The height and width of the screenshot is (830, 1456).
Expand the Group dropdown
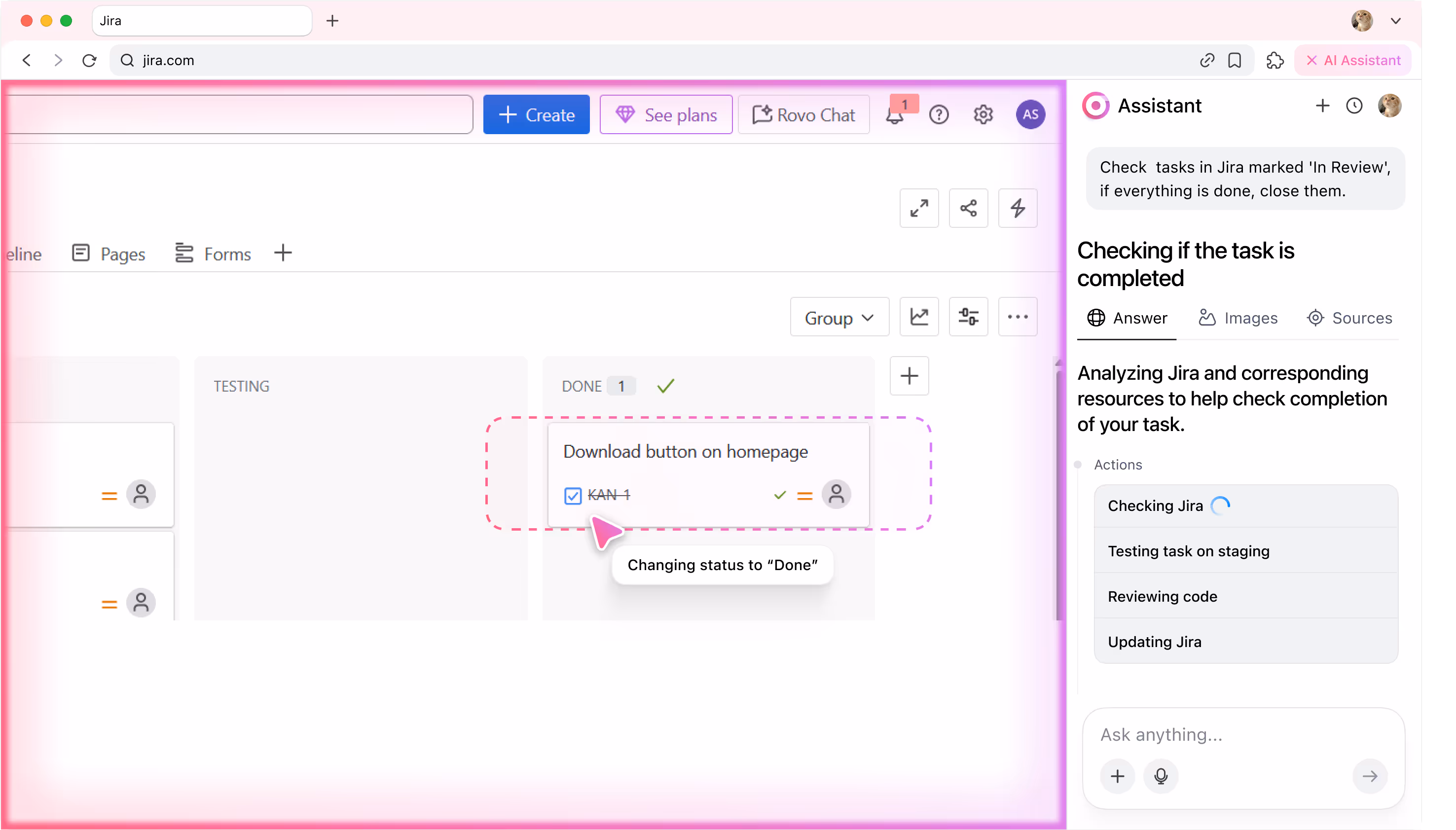point(839,317)
